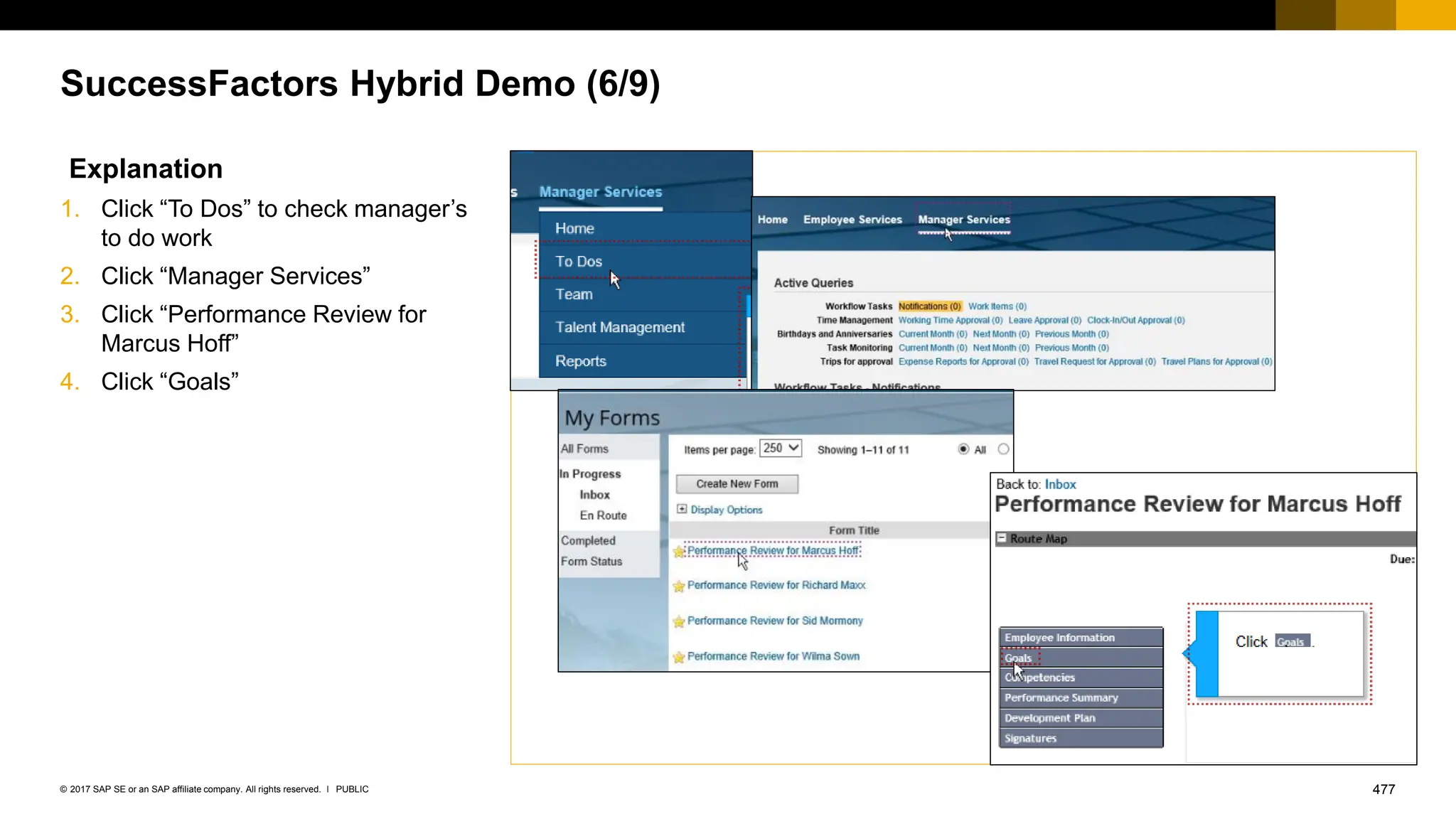This screenshot has width=1456, height=819.
Task: Click In Progress heading in sidebar
Action: 590,473
